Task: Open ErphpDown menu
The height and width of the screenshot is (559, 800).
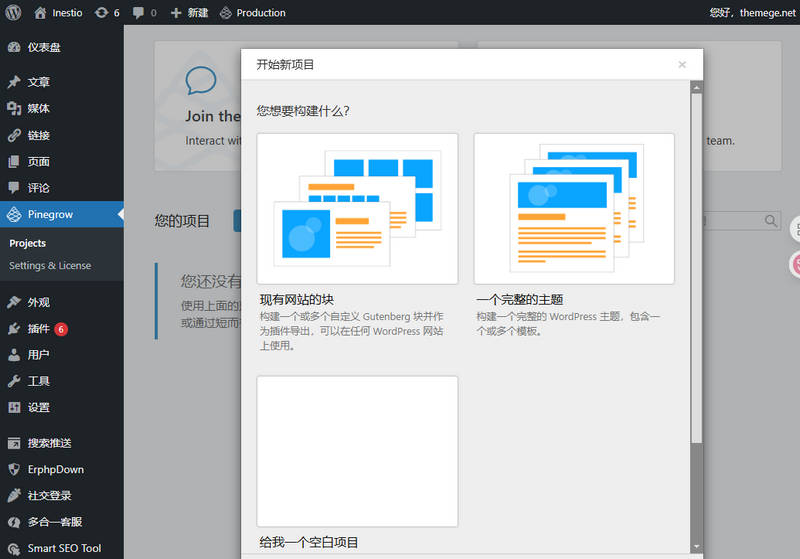Action: 62,469
